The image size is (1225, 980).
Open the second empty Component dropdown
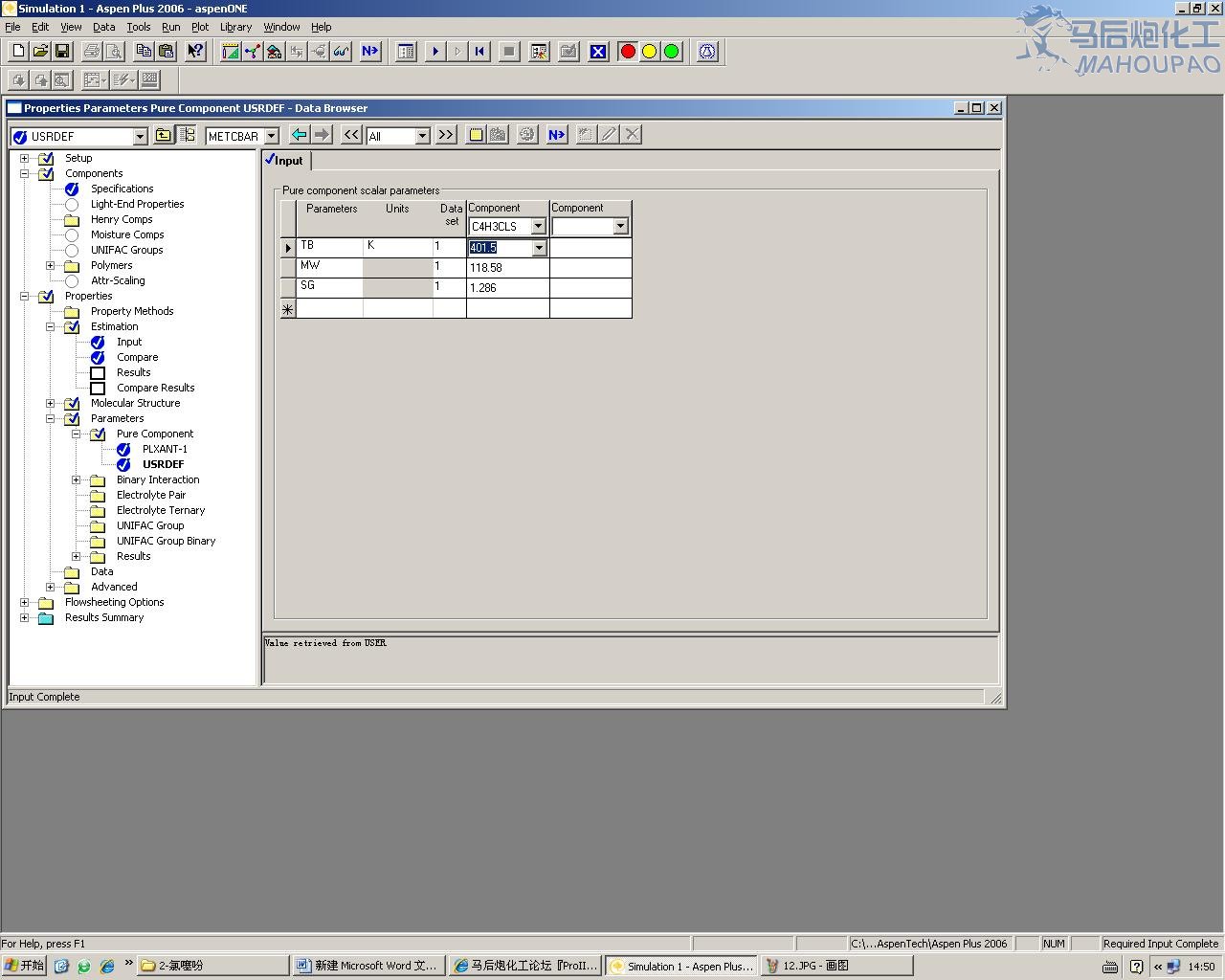pos(620,227)
